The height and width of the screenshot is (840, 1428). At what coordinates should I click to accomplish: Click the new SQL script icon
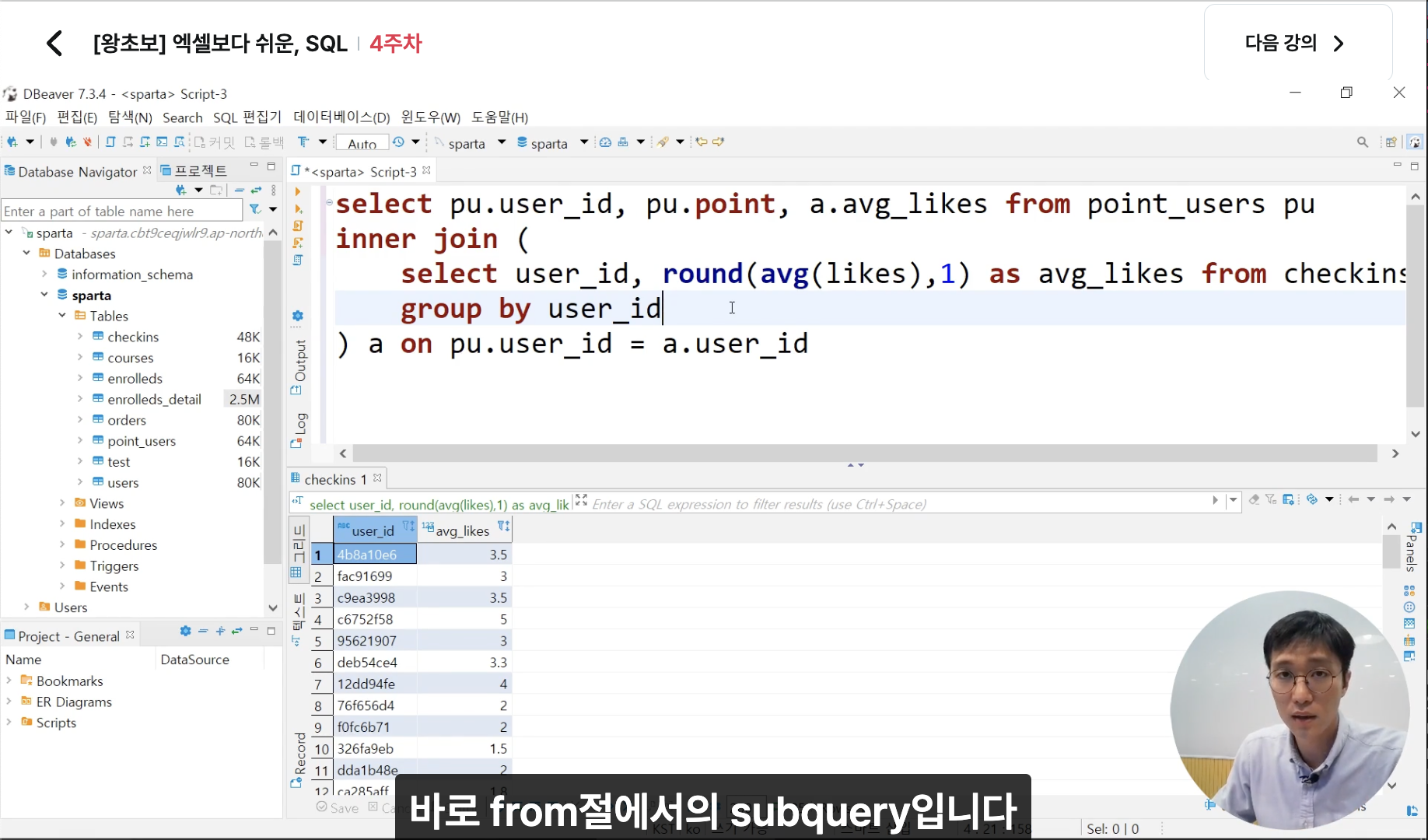click(x=145, y=142)
